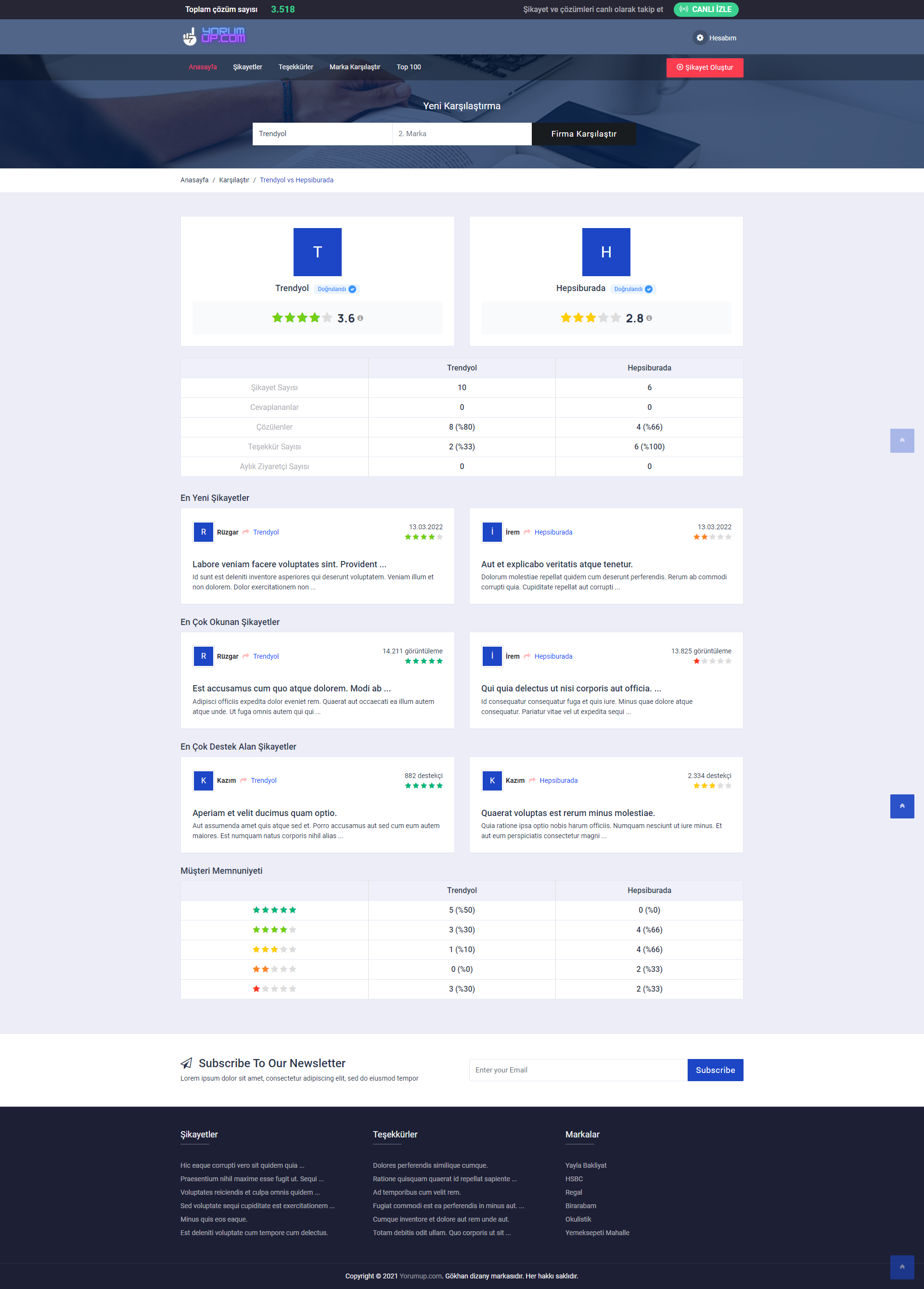
Task: Open the Yayla Bakliyat brand in footer
Action: click(586, 1166)
